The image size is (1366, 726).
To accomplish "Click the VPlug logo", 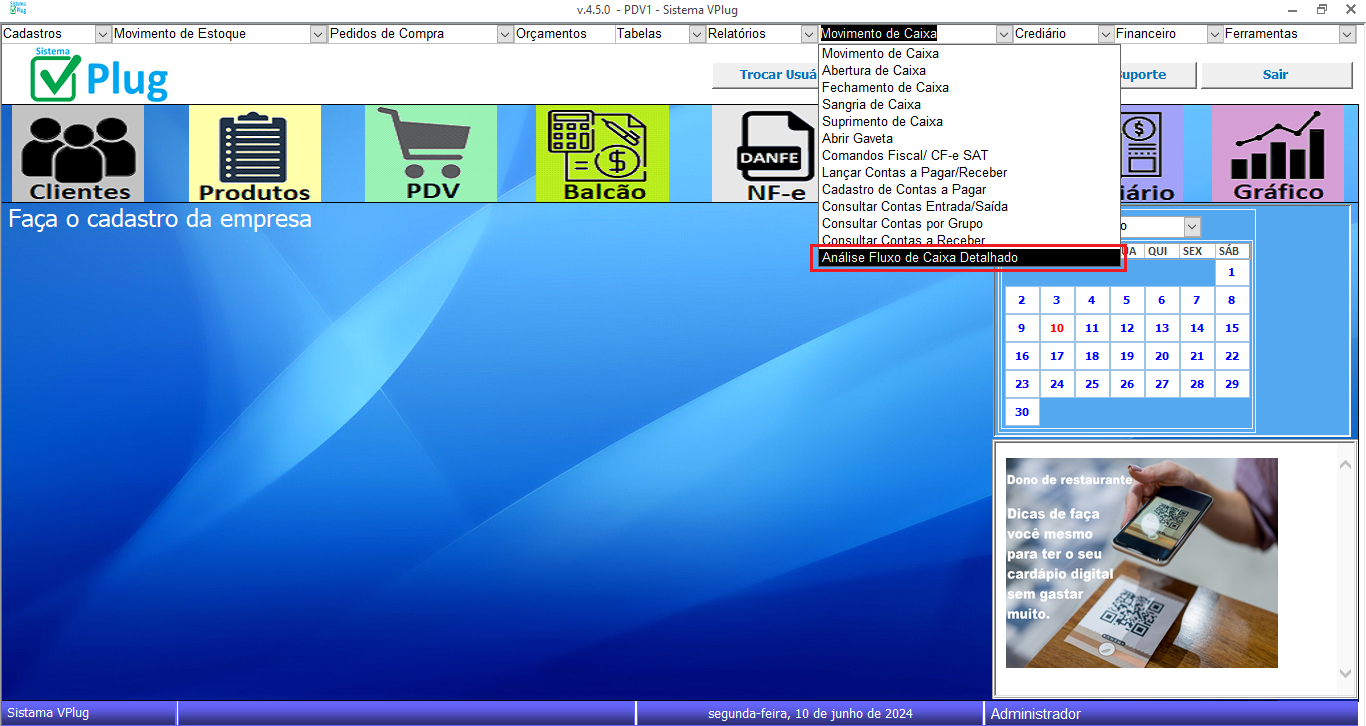I will [x=99, y=75].
